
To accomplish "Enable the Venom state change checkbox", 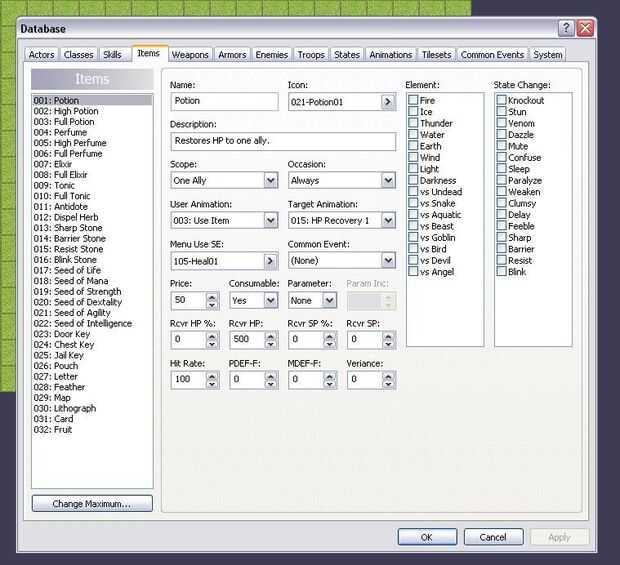I will [x=501, y=123].
